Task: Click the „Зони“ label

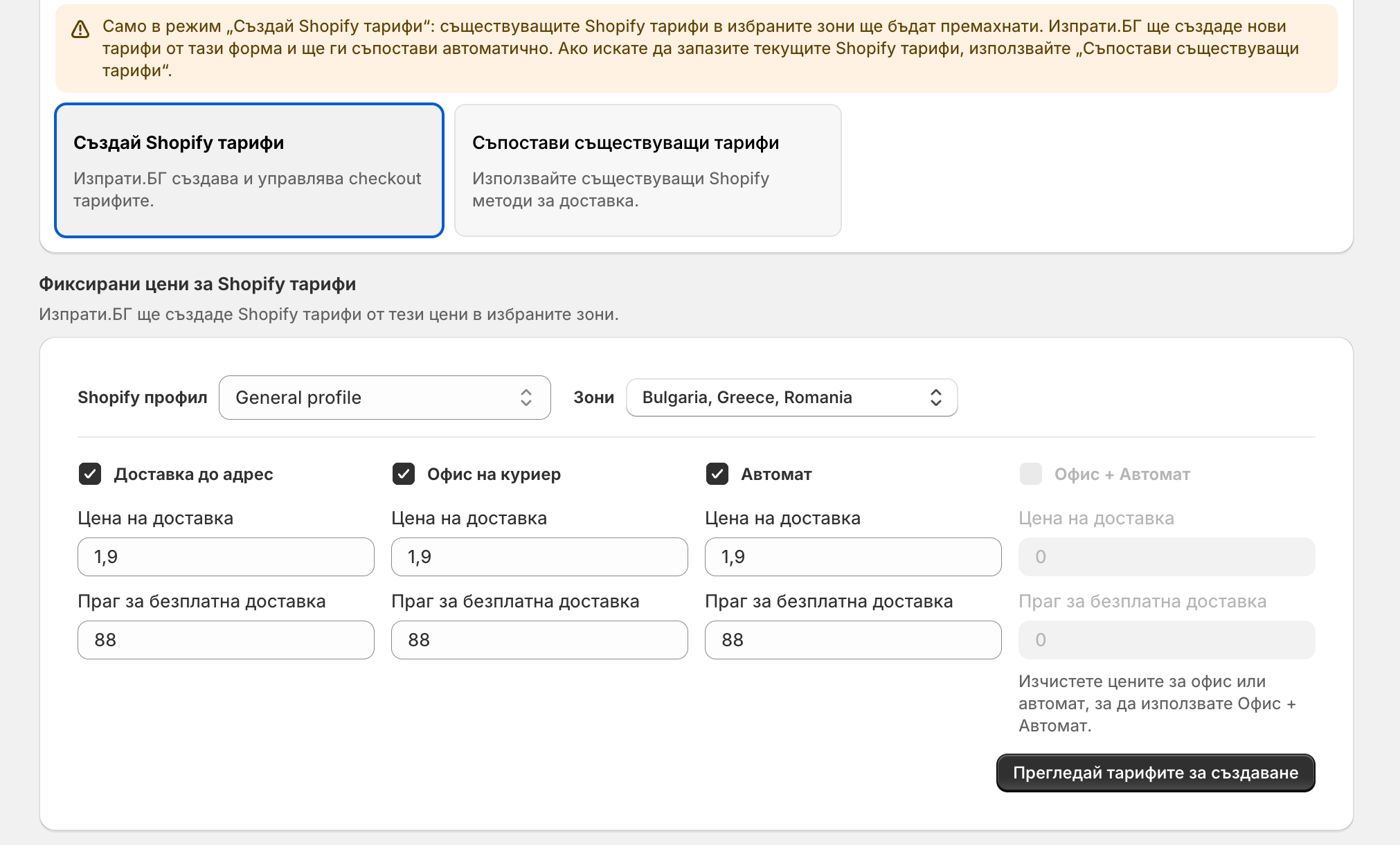Action: click(594, 398)
